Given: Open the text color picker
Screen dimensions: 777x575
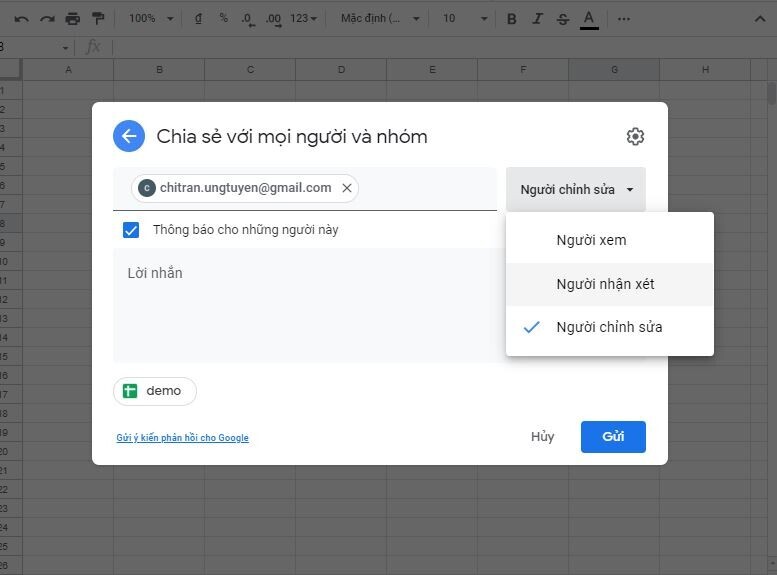Looking at the screenshot, I should click(x=589, y=20).
